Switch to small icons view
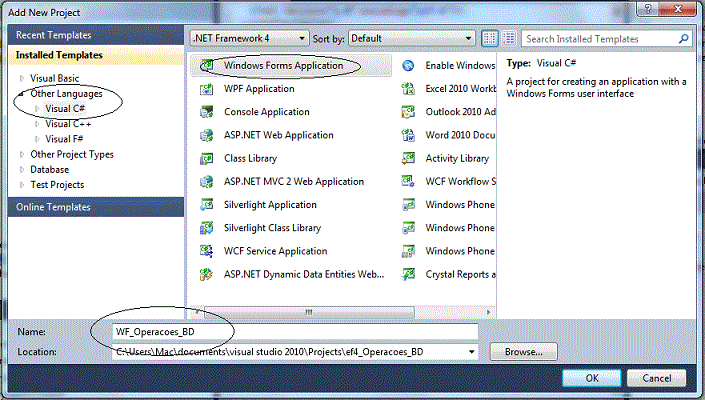 click(x=509, y=39)
